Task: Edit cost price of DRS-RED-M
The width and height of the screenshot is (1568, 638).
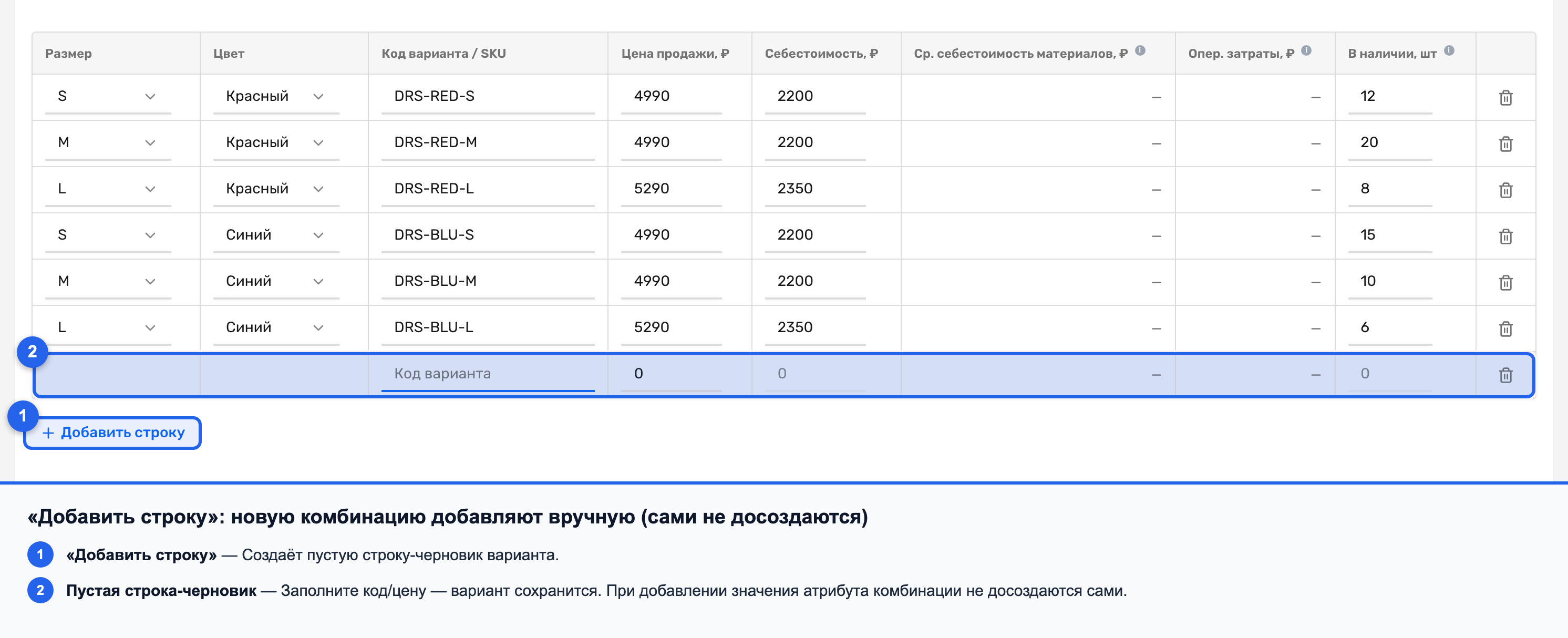Action: [815, 142]
